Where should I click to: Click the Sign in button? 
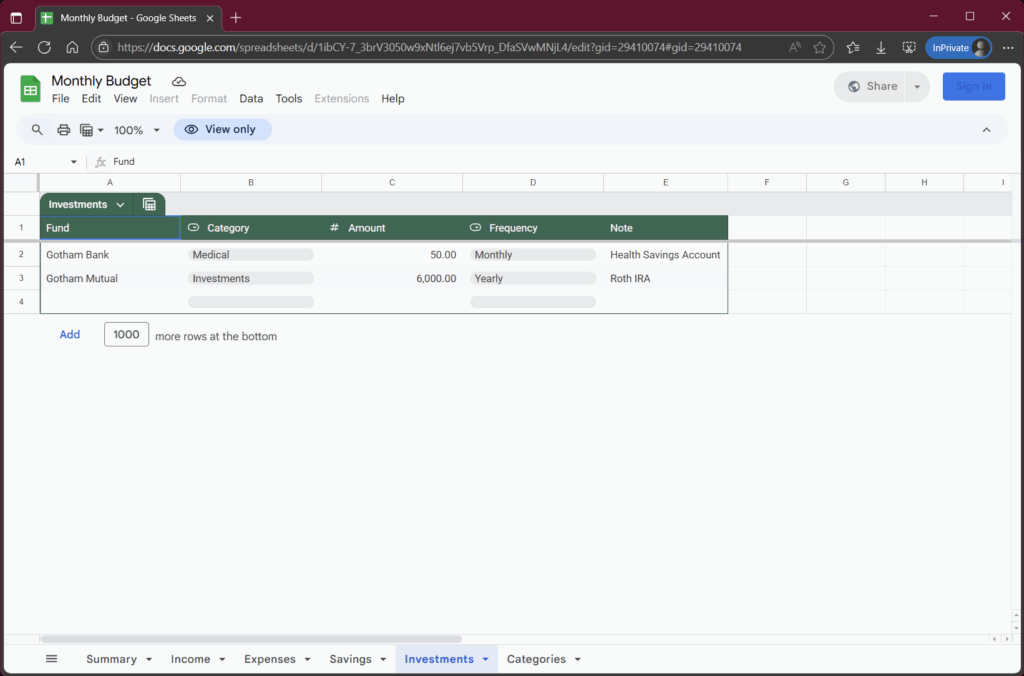click(x=973, y=86)
